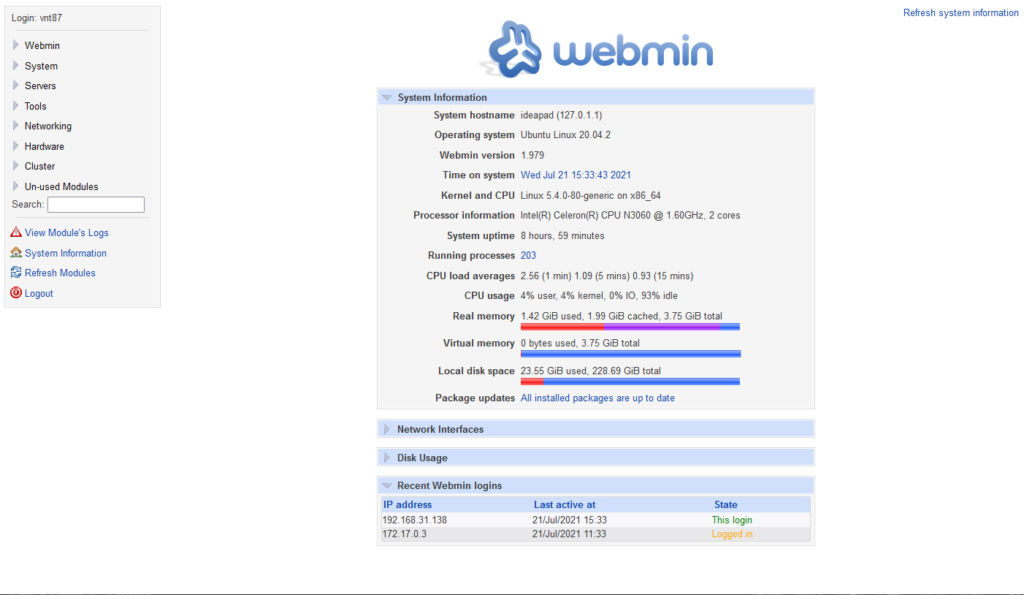Expand the Un-used Modules category arrow
This screenshot has width=1024, height=595.
(x=16, y=185)
